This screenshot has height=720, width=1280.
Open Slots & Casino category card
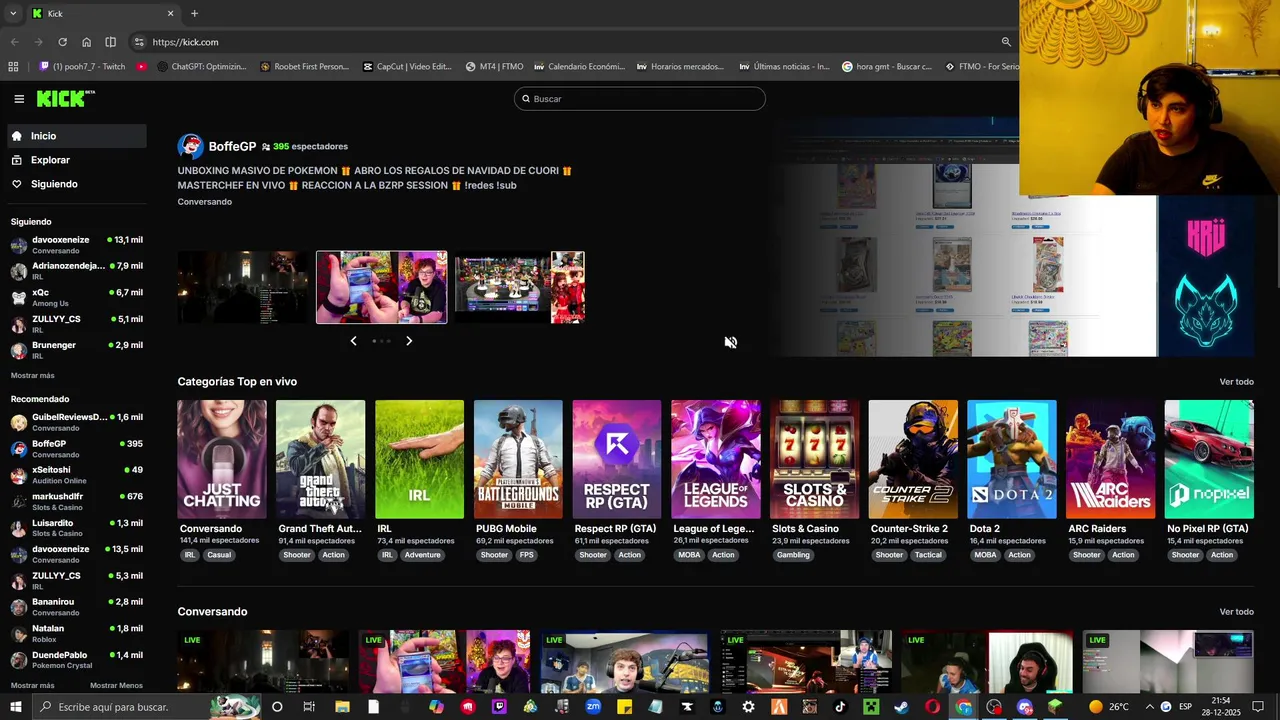tap(814, 459)
